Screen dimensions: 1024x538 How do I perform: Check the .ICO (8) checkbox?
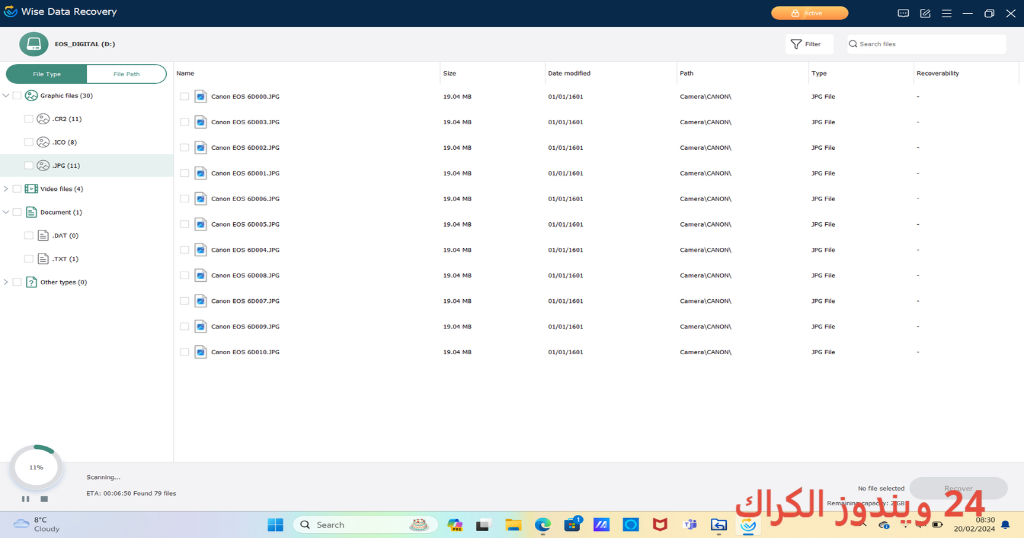pyautogui.click(x=29, y=142)
